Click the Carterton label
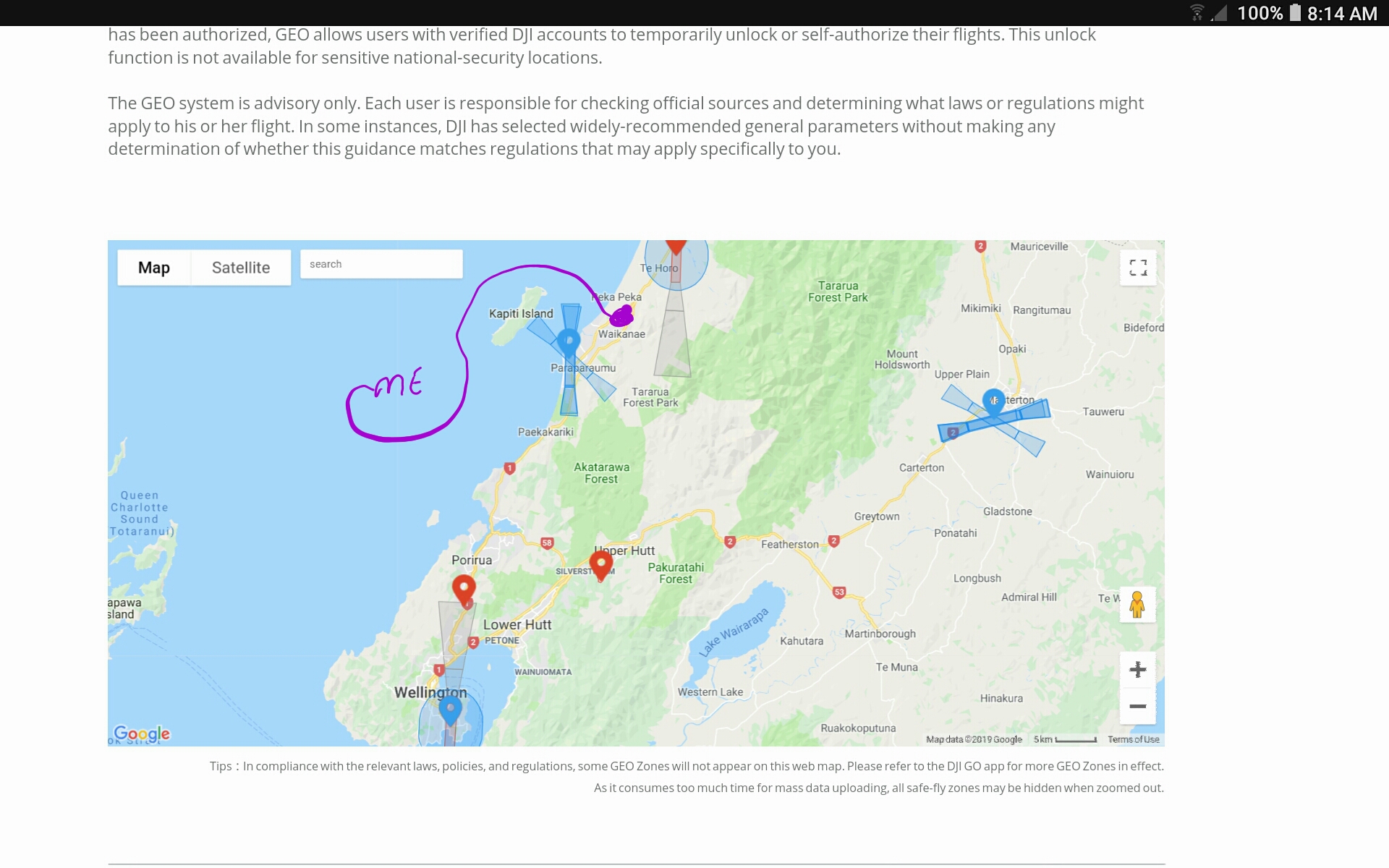 click(922, 467)
